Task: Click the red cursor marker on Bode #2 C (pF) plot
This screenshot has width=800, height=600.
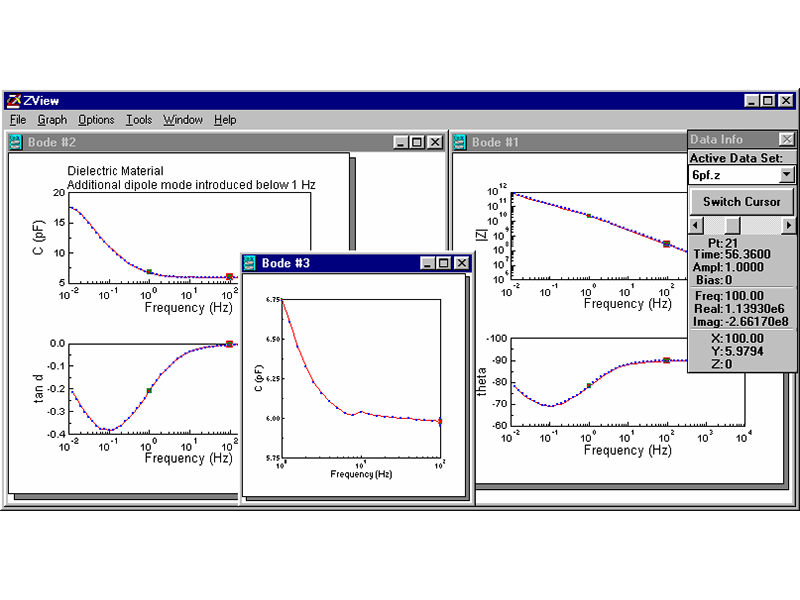Action: point(230,277)
